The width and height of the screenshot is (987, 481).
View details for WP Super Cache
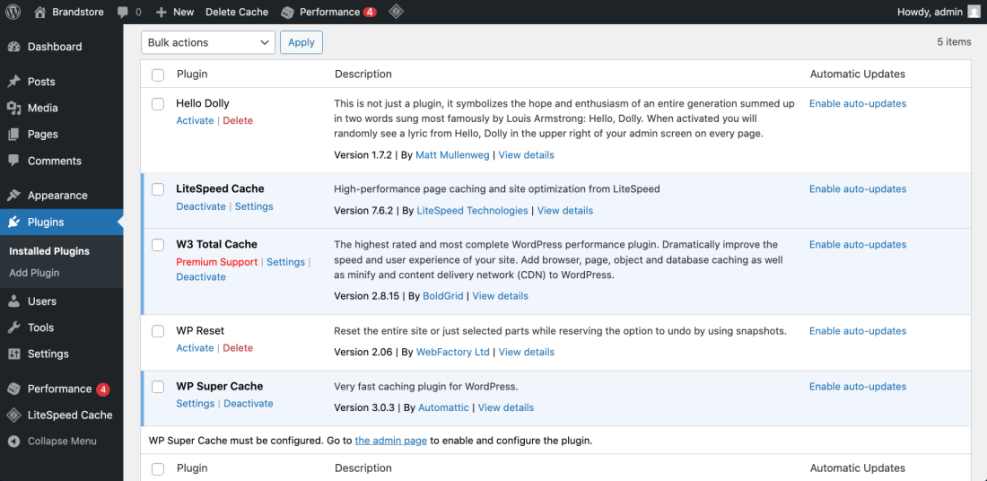pos(506,407)
